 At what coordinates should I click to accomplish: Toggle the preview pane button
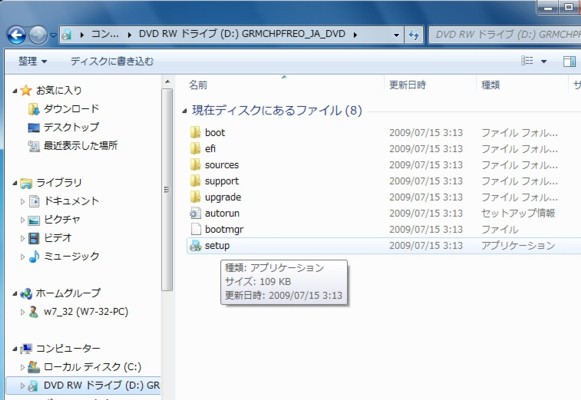tap(569, 61)
